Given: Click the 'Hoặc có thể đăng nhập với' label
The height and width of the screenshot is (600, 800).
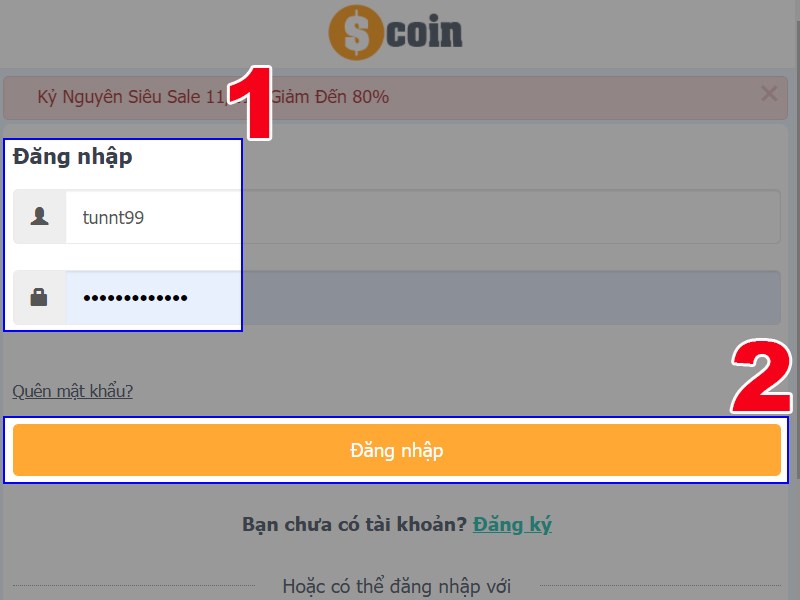Looking at the screenshot, I should pos(396,586).
